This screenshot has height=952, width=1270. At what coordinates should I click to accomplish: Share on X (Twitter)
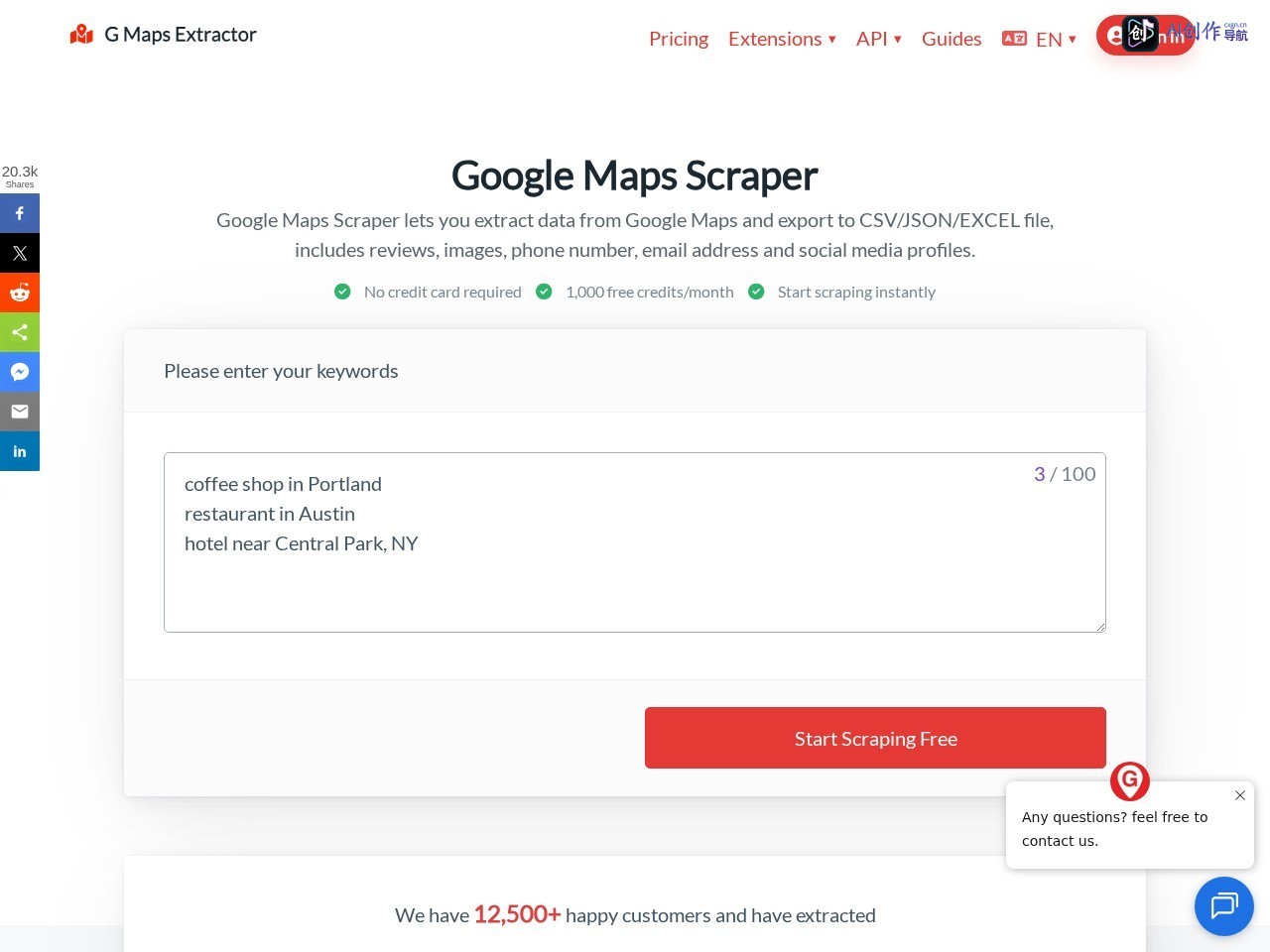click(x=20, y=253)
